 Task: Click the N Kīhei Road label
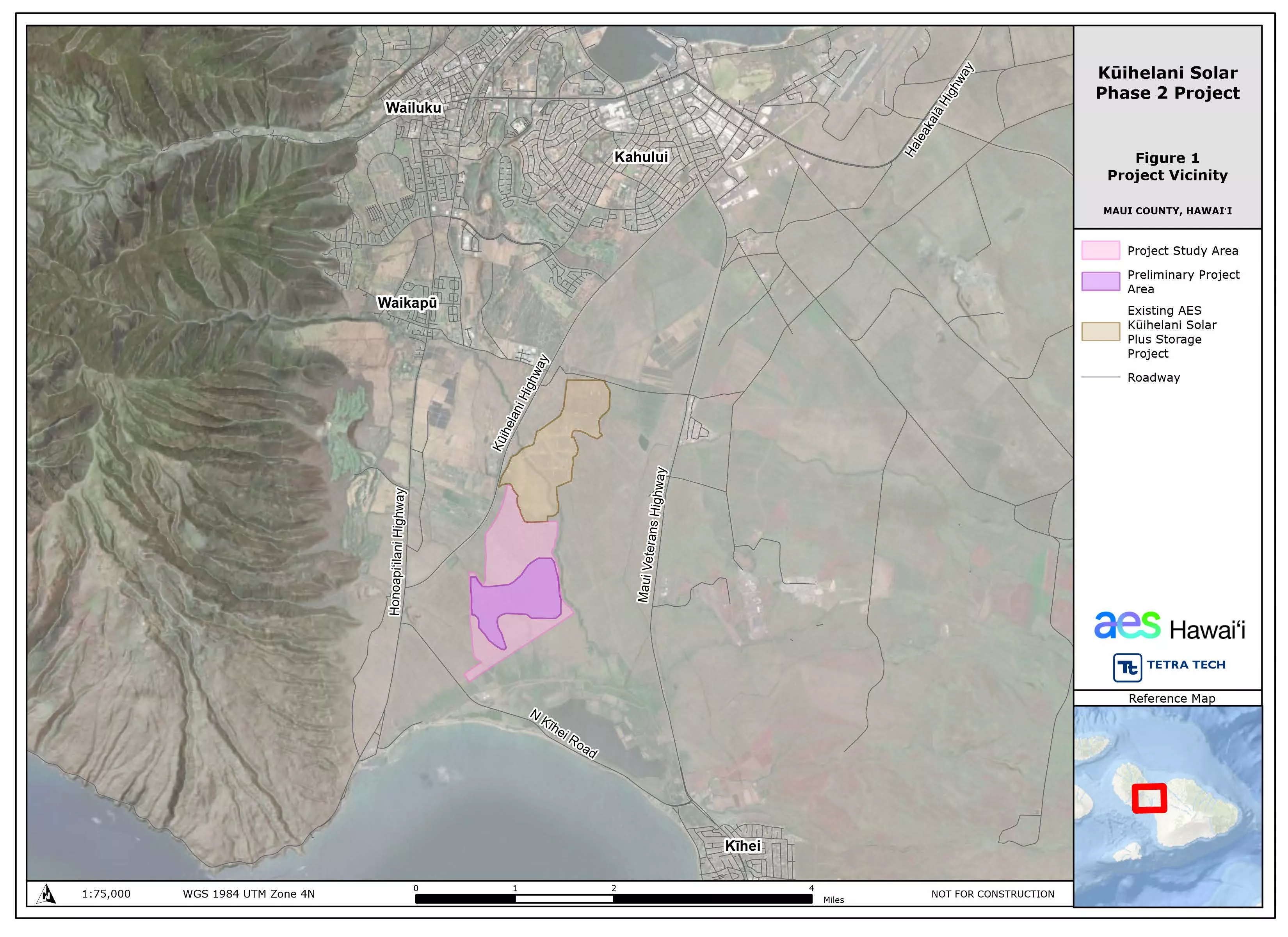coord(563,734)
